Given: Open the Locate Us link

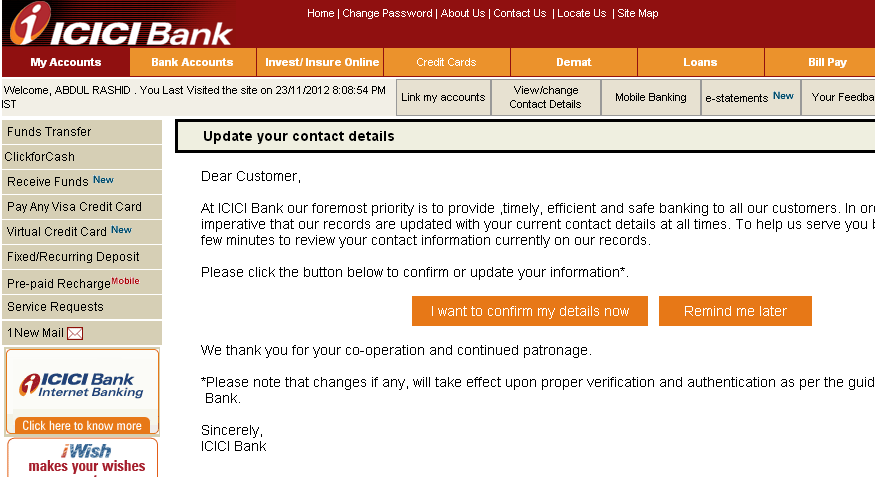Looking at the screenshot, I should tap(581, 13).
